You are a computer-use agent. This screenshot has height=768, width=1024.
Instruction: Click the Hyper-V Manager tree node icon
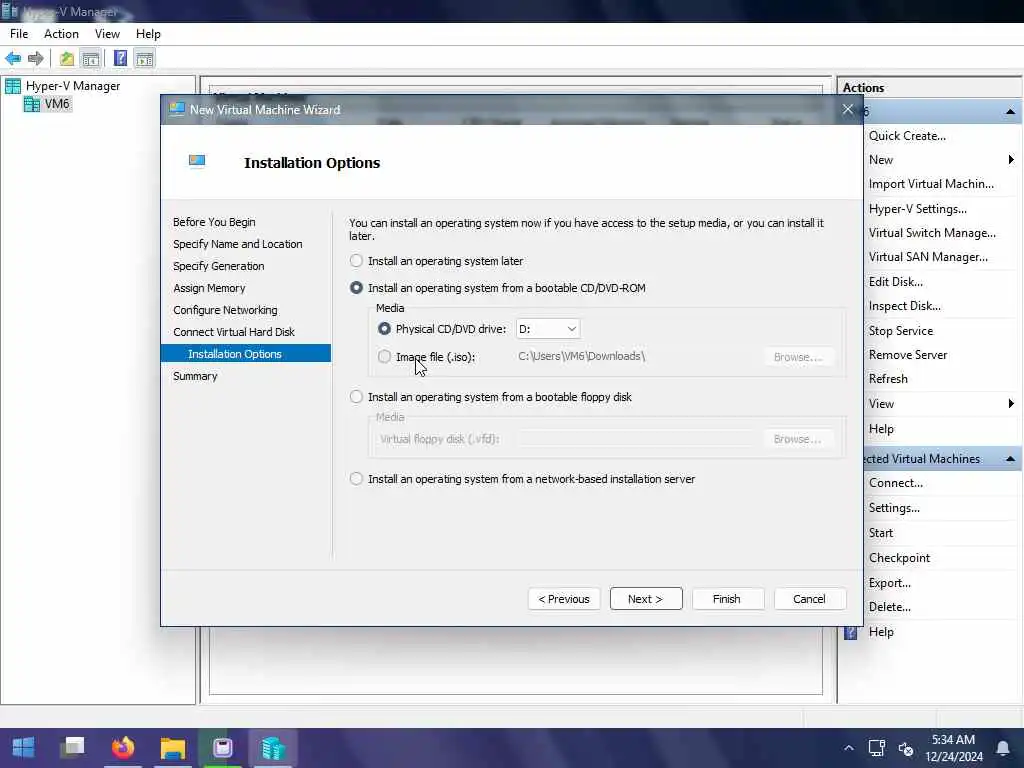13,86
